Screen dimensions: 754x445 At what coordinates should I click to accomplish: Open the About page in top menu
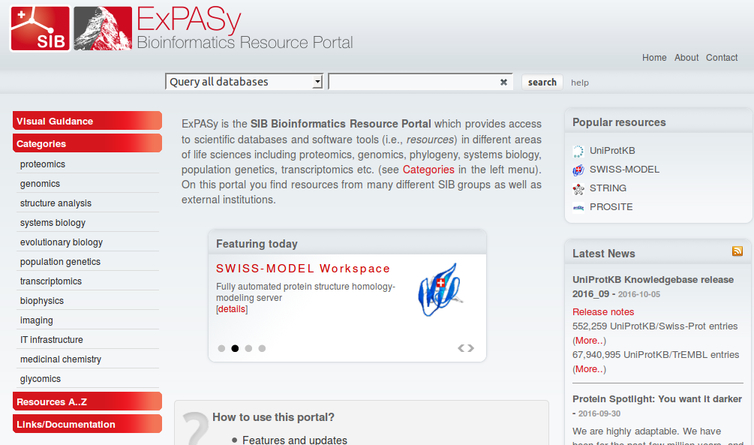point(686,58)
